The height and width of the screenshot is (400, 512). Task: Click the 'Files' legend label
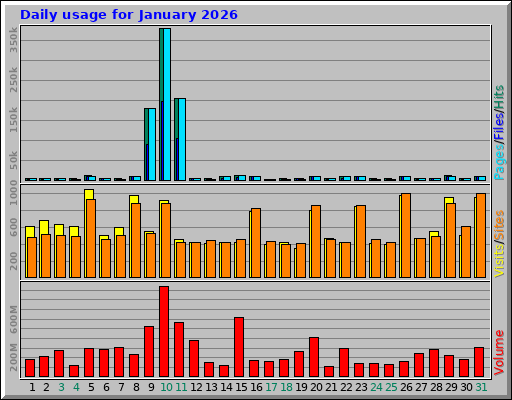pyautogui.click(x=499, y=127)
